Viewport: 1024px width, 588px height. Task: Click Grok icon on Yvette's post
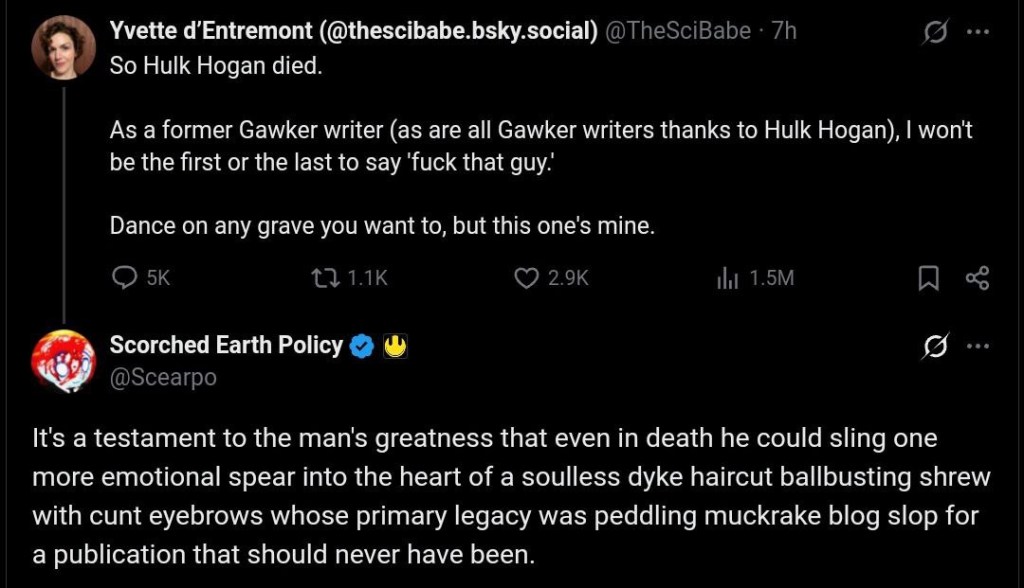936,32
